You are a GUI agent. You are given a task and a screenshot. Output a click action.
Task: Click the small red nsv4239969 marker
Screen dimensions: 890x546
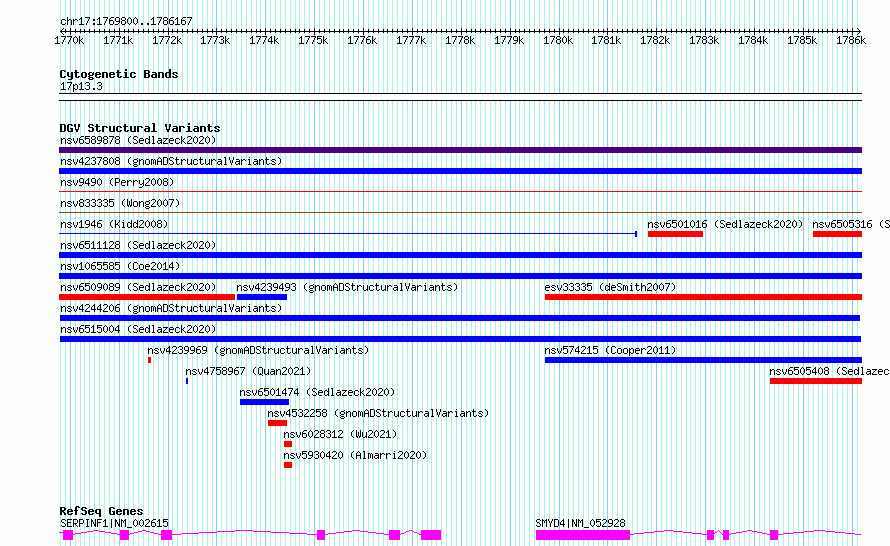click(149, 360)
